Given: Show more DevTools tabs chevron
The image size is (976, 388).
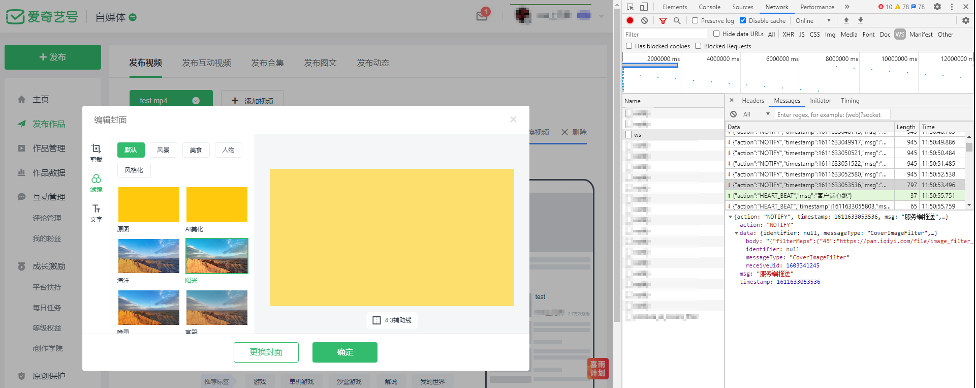Looking at the screenshot, I should pos(847,7).
